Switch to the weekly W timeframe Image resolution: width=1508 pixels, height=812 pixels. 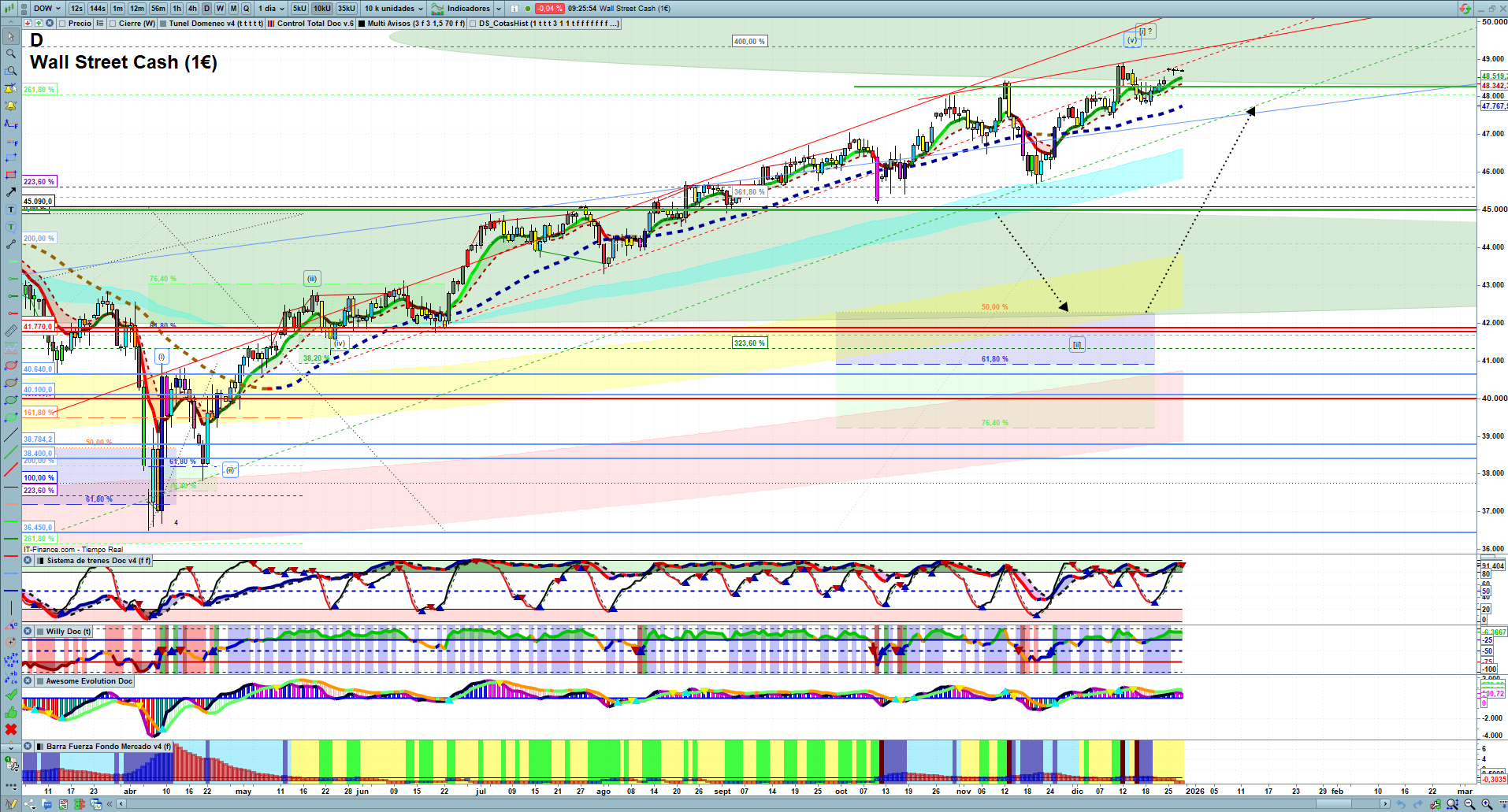pos(220,9)
